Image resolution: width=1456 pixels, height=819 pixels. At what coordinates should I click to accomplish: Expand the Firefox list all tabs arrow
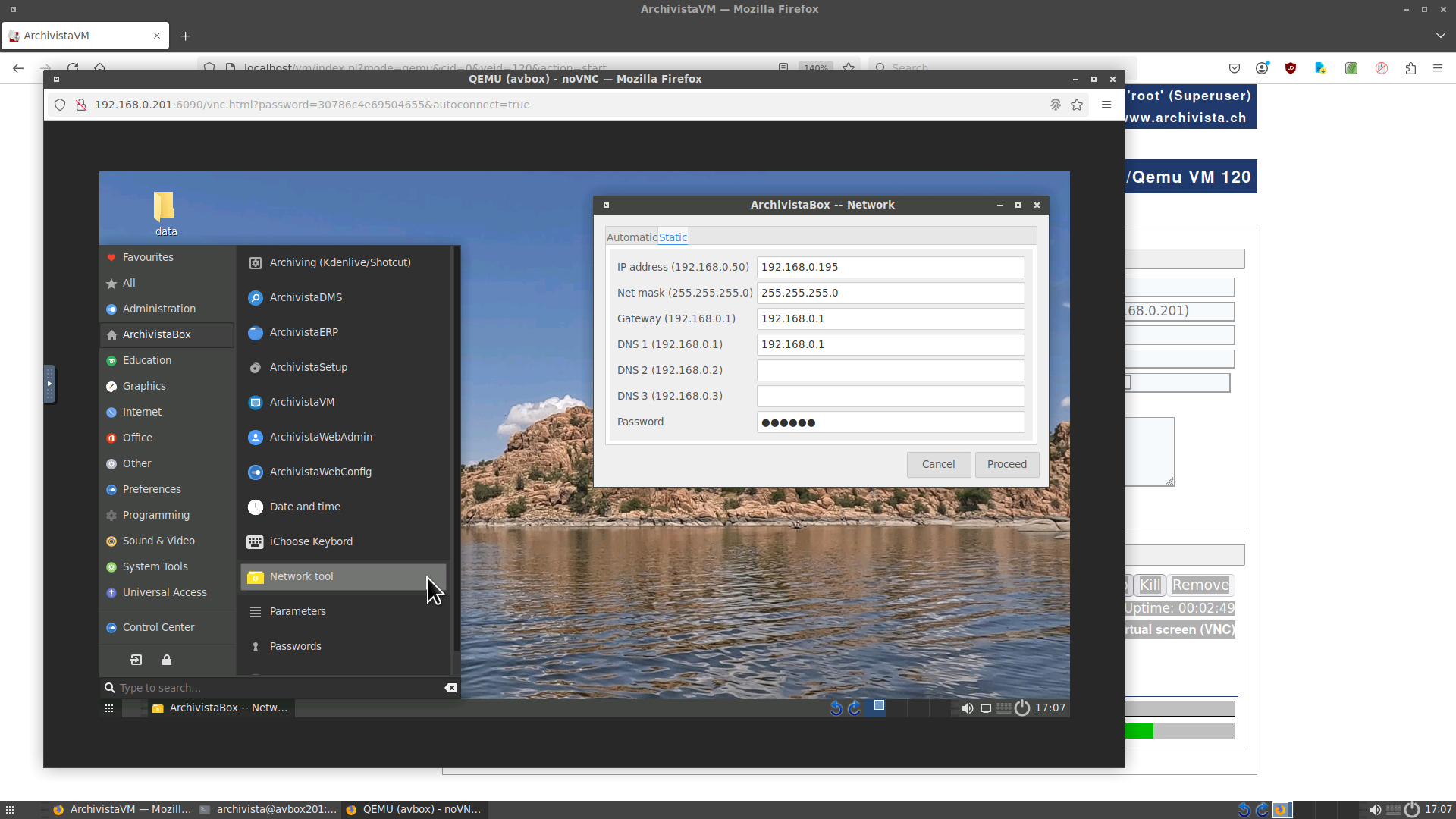(x=1440, y=36)
